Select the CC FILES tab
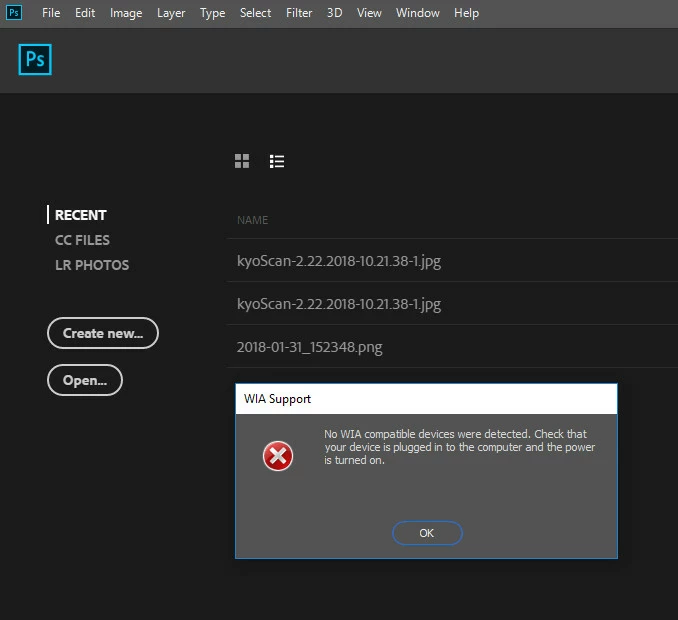This screenshot has height=620, width=678. coord(82,240)
